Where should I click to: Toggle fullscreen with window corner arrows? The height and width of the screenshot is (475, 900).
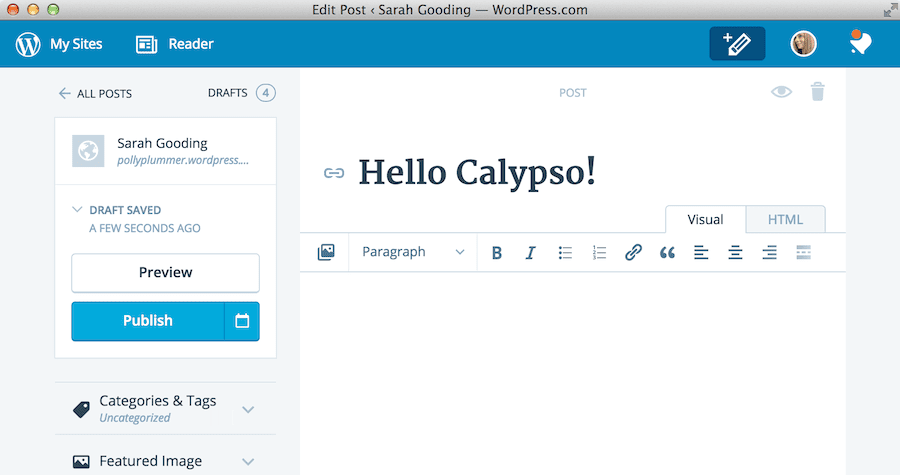(x=890, y=10)
